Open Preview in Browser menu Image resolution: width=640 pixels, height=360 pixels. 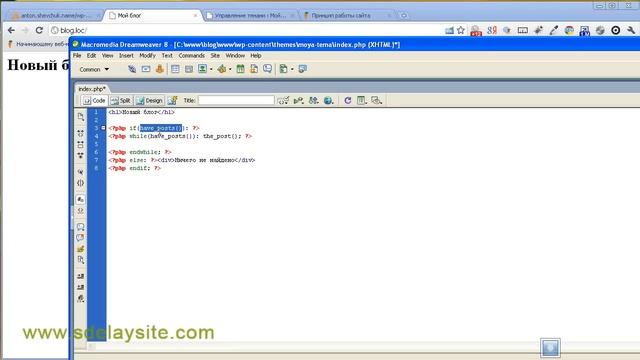click(x=329, y=100)
